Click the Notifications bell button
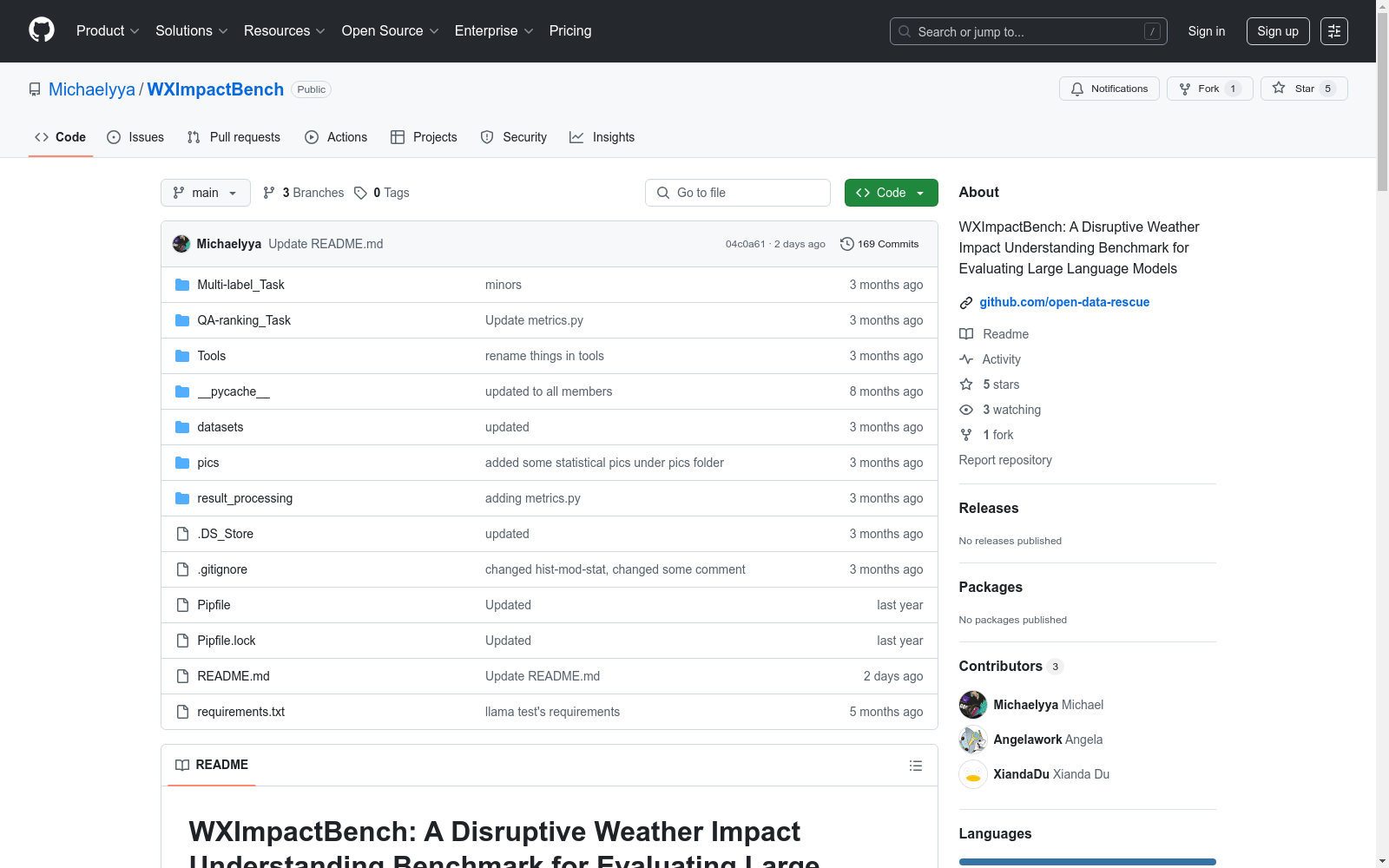Screen dimensions: 1389x868 coord(1109,89)
